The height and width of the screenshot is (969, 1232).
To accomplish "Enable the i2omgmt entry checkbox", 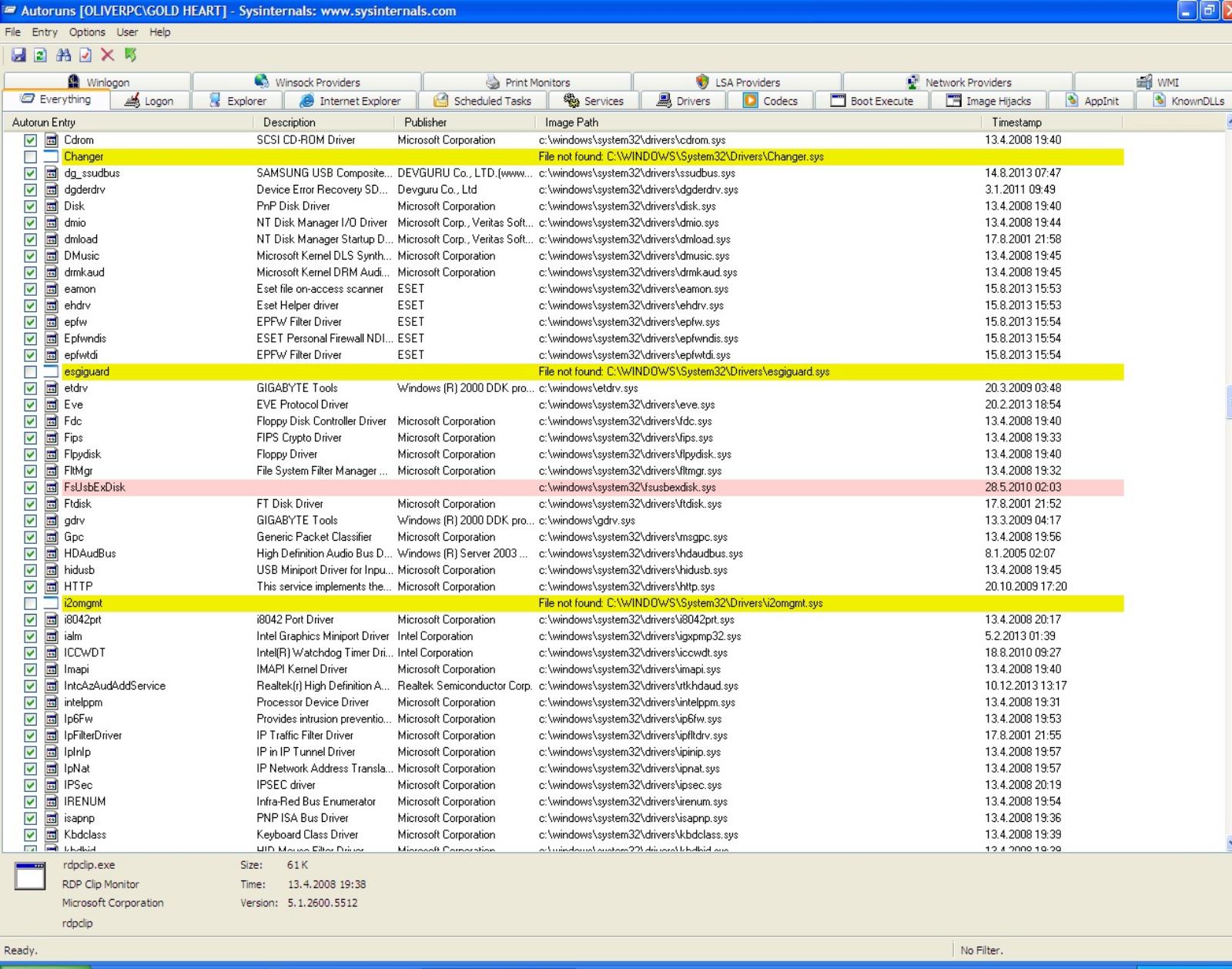I will pos(30,604).
